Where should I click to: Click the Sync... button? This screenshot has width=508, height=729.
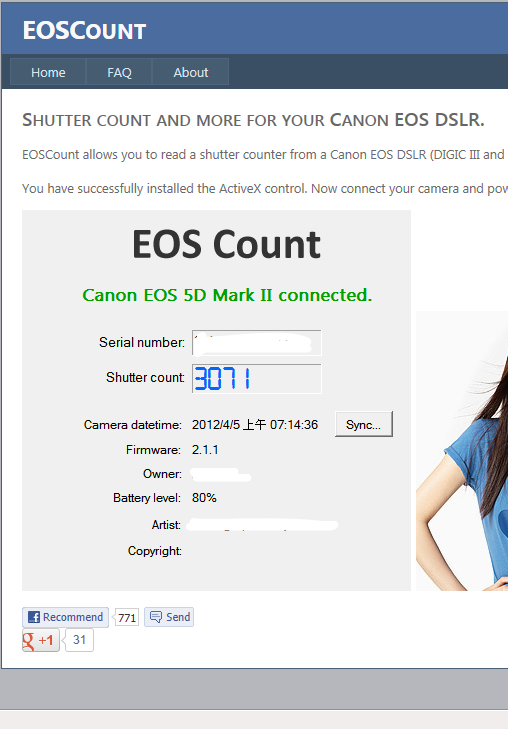(363, 424)
